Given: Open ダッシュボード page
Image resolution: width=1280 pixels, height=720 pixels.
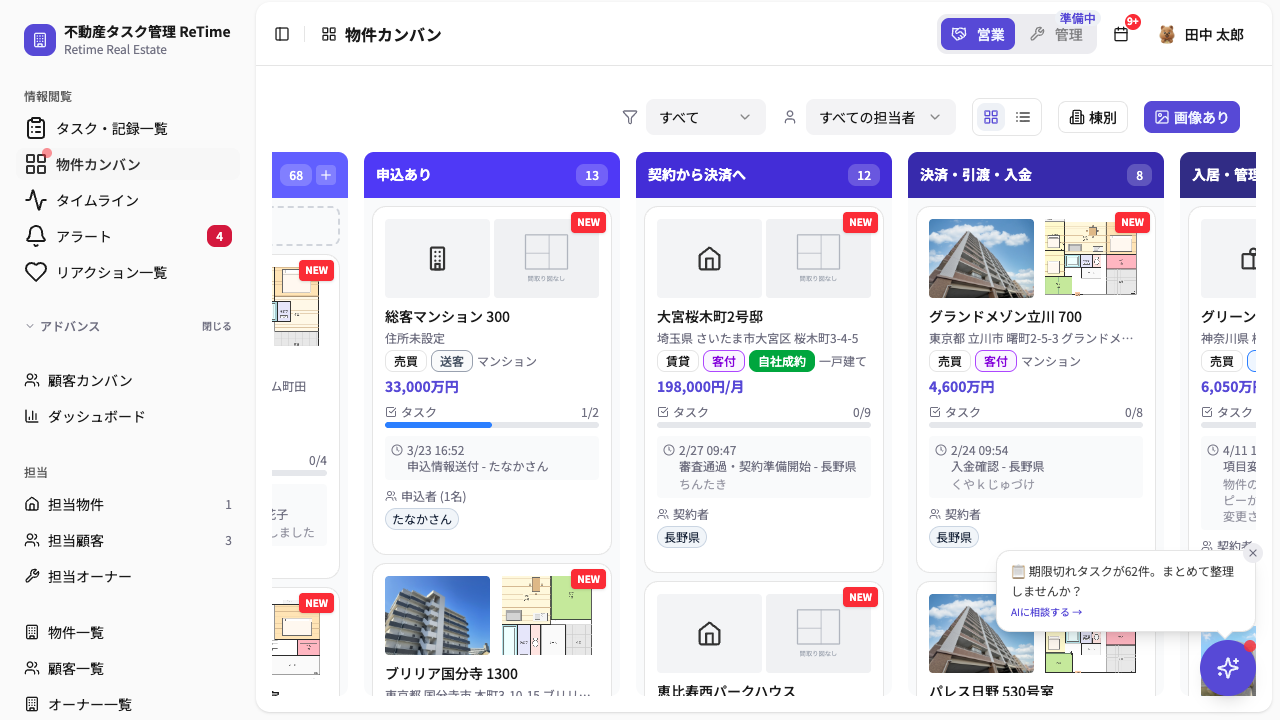Looking at the screenshot, I should click(128, 416).
